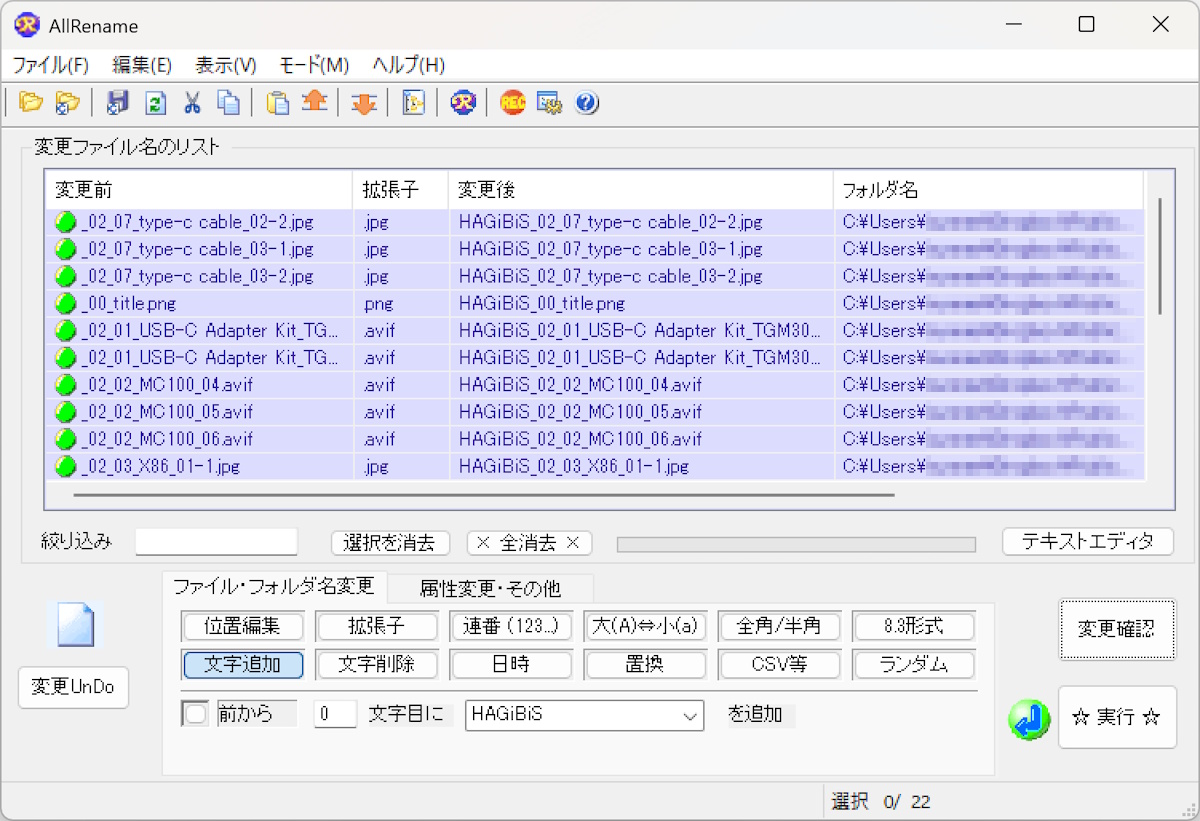
Task: Expand the HAGiBiS text dropdown
Action: [690, 716]
